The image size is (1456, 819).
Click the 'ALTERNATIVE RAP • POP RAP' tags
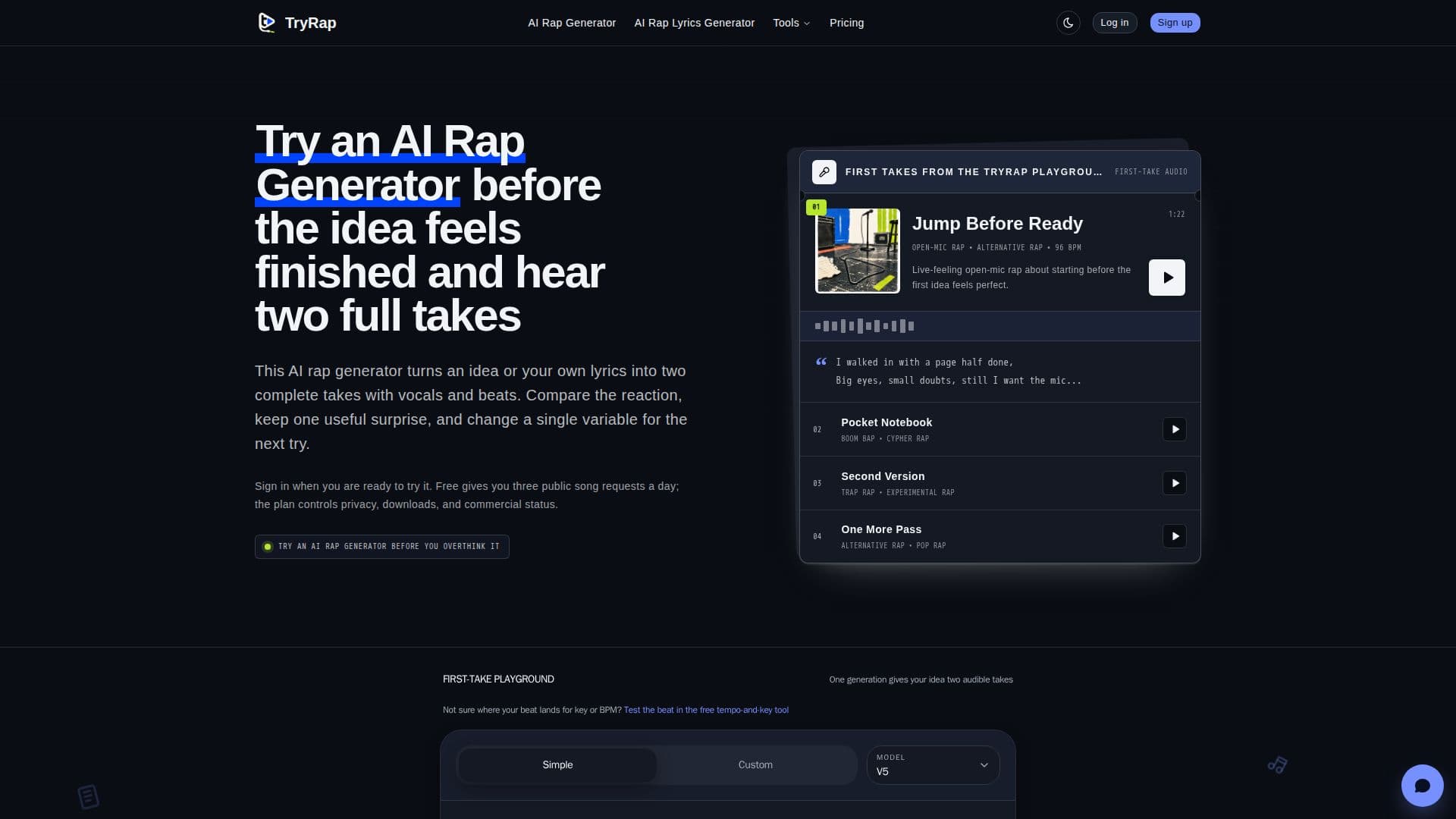click(x=893, y=546)
